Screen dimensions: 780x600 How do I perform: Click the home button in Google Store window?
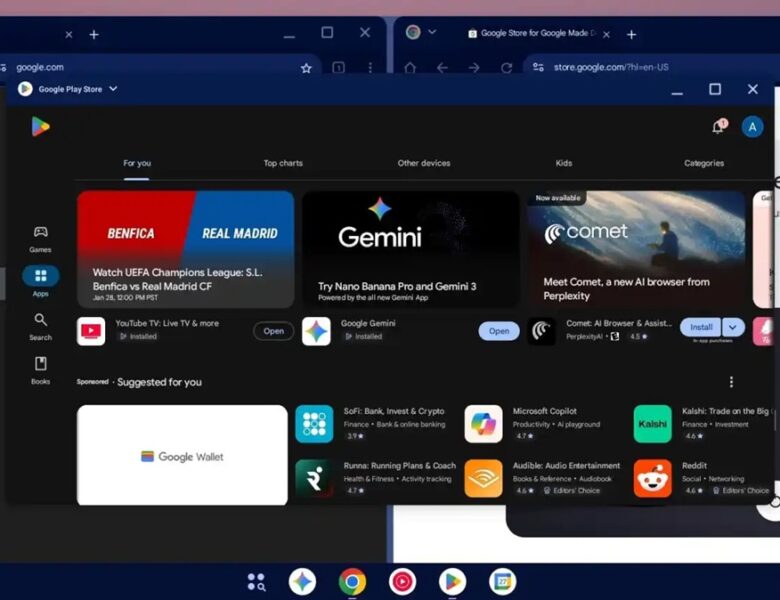pyautogui.click(x=410, y=68)
